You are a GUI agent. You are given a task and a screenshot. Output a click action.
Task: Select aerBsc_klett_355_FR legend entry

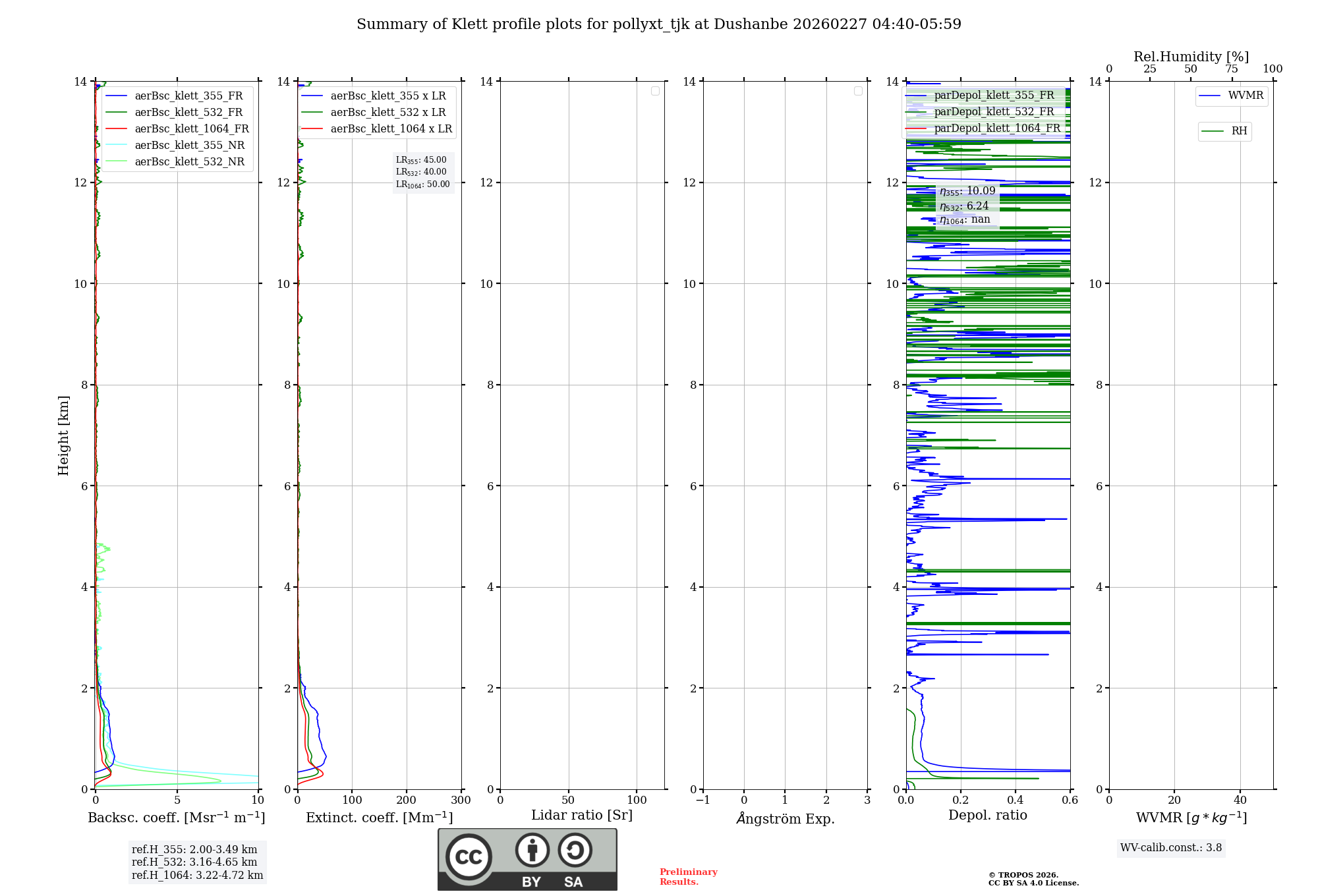point(188,96)
